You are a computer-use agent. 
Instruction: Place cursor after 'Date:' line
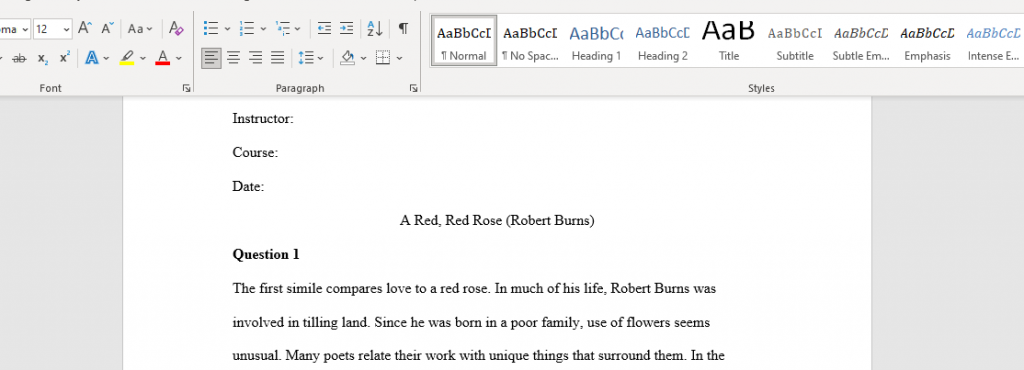pos(265,187)
